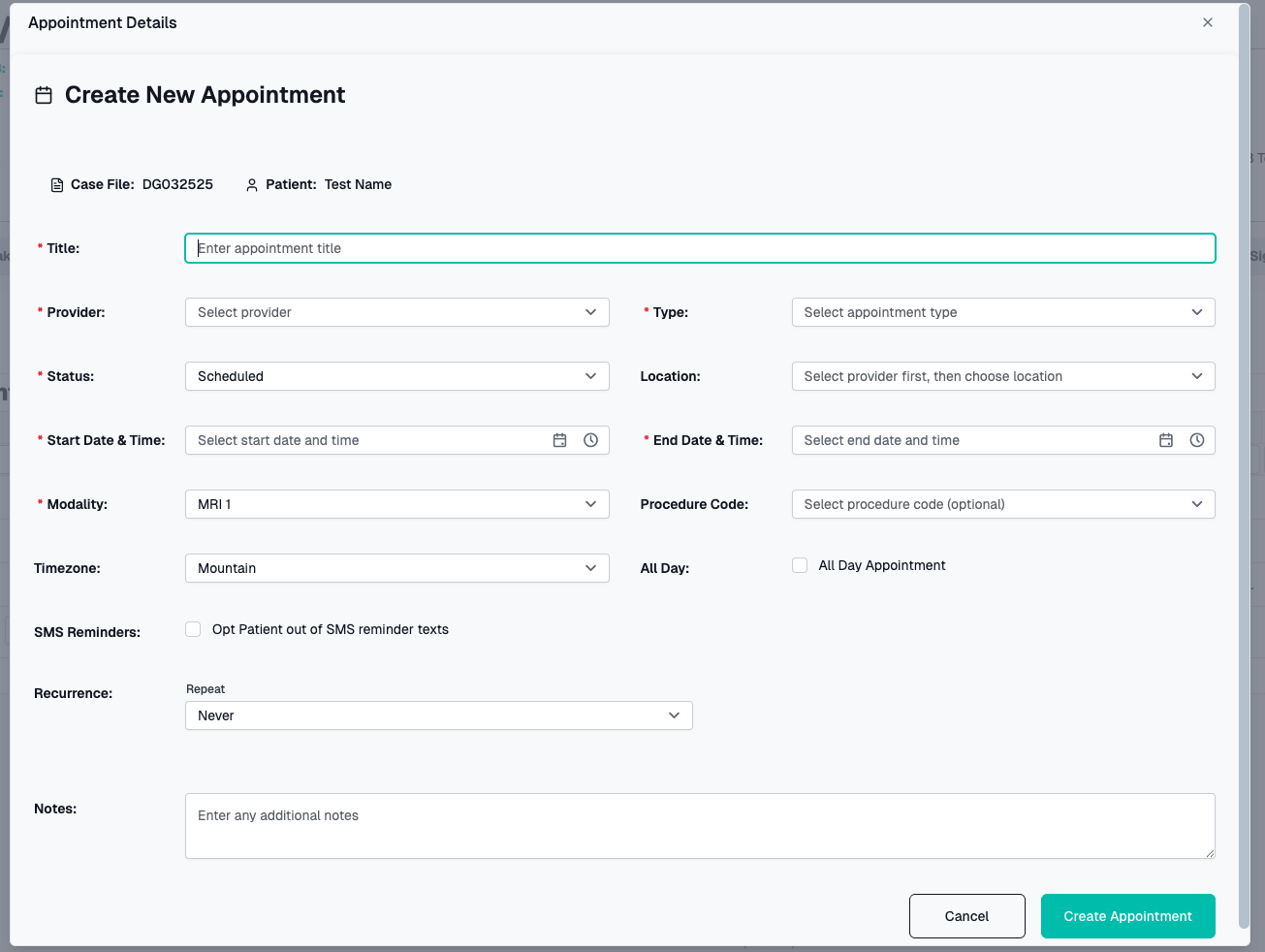Click the appointment title input field
Screen dimensions: 1265x952
pos(700,247)
